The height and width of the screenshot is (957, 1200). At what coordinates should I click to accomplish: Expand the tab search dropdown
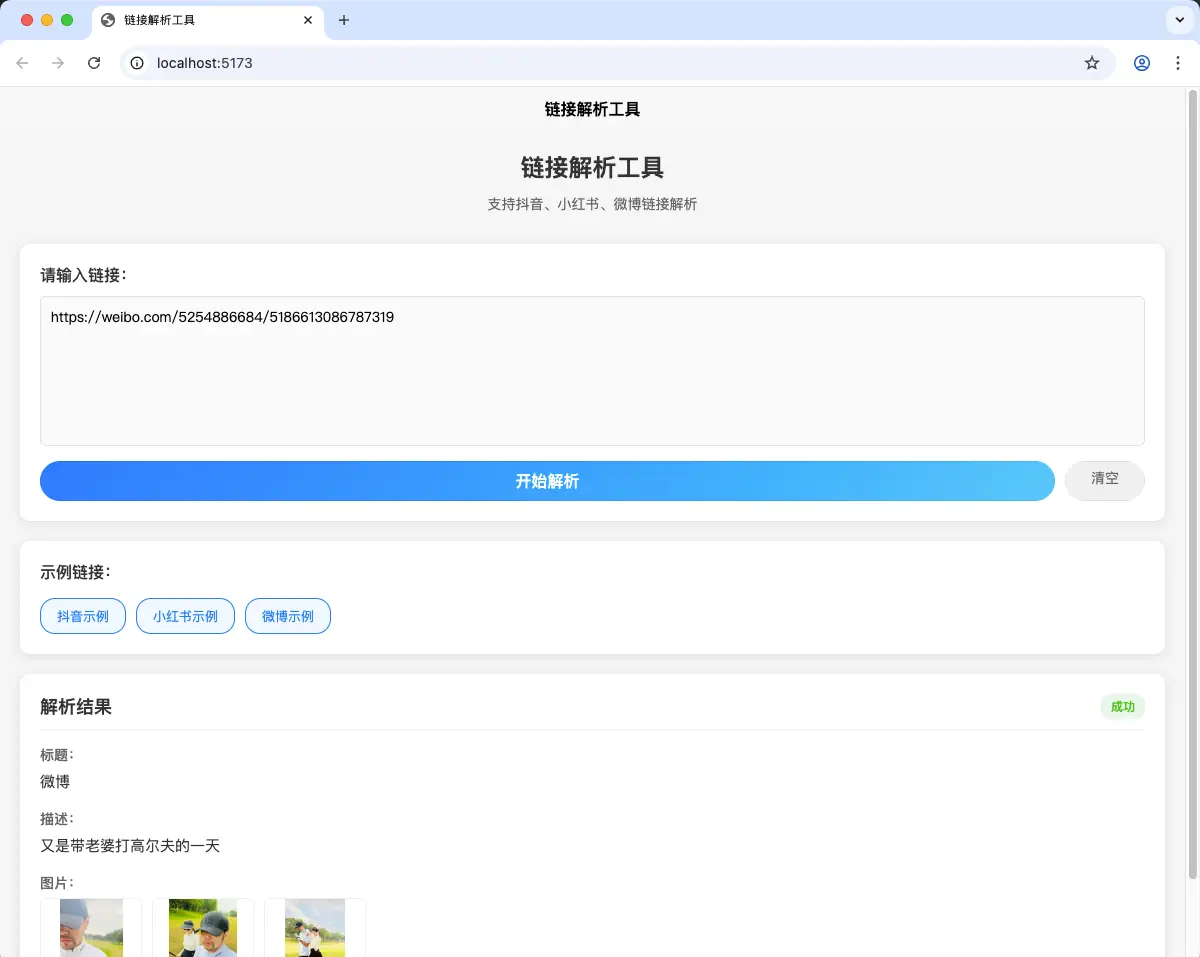point(1179,20)
